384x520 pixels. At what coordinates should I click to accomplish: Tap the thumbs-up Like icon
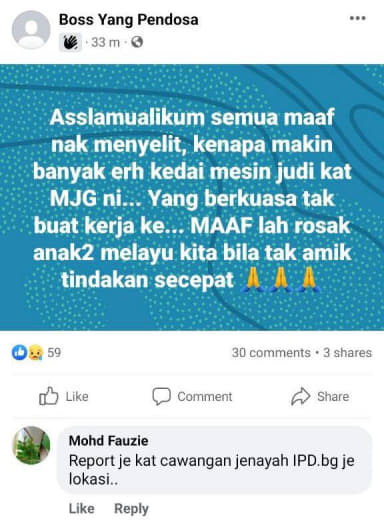point(49,396)
